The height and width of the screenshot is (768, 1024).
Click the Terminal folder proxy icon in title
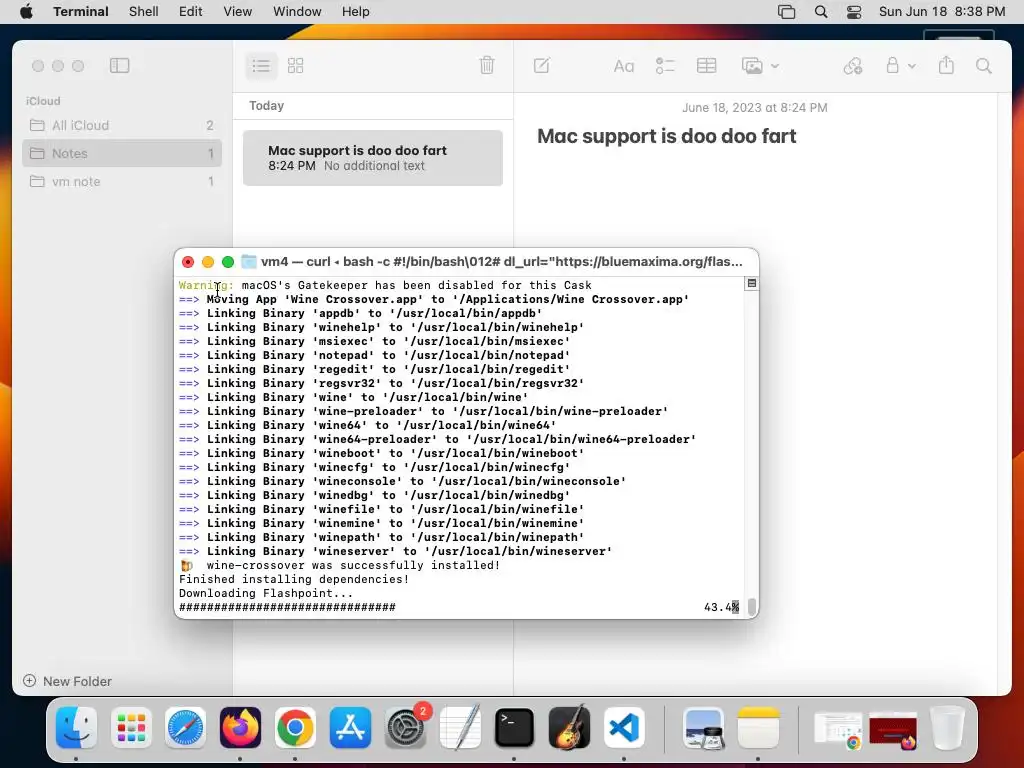(x=249, y=262)
